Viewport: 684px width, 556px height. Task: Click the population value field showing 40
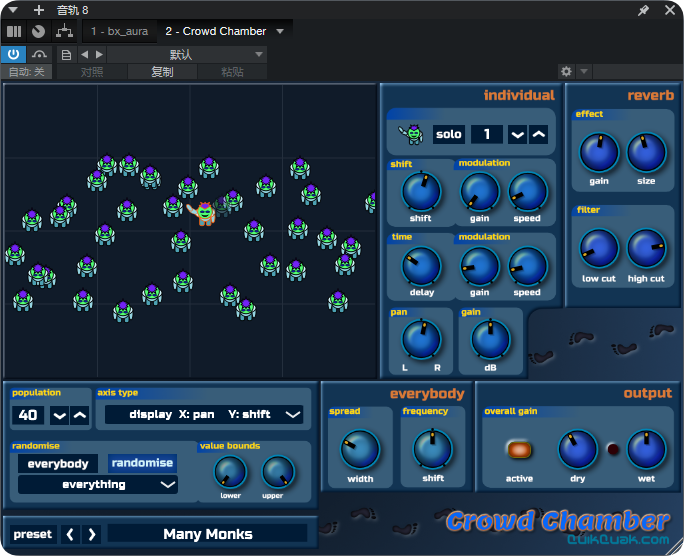click(x=27, y=415)
